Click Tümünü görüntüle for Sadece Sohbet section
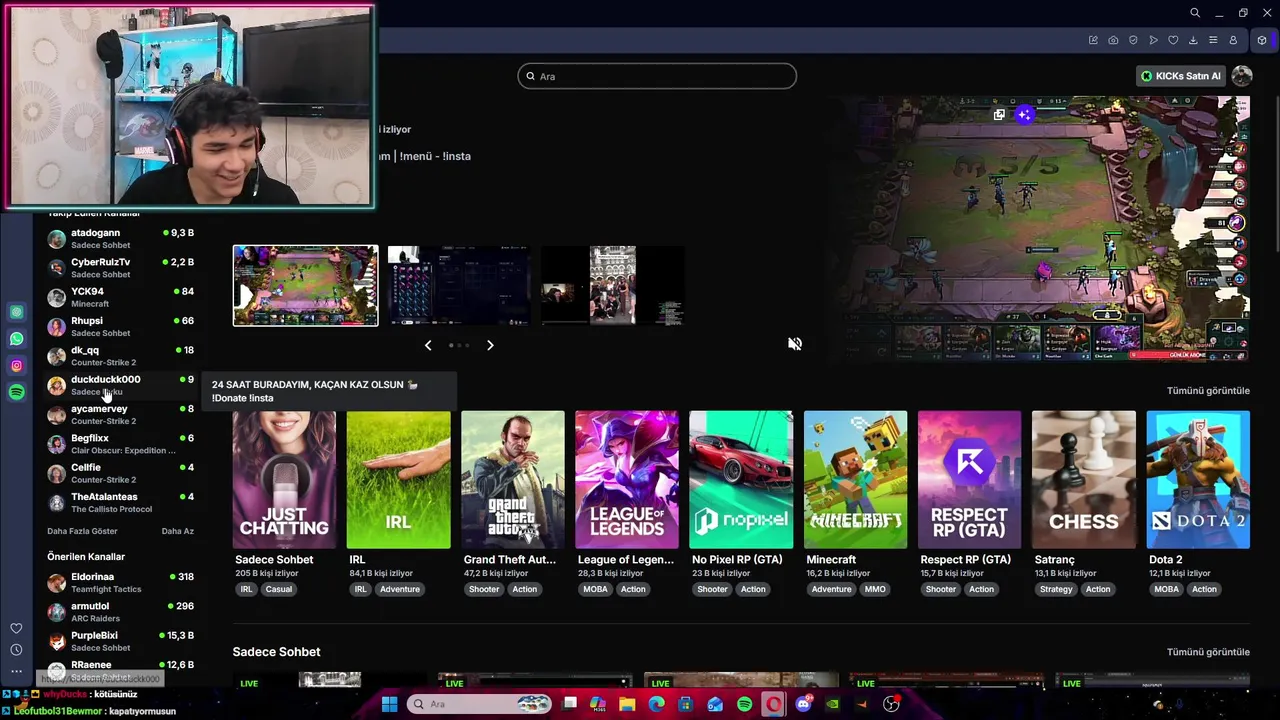 pyautogui.click(x=1208, y=652)
